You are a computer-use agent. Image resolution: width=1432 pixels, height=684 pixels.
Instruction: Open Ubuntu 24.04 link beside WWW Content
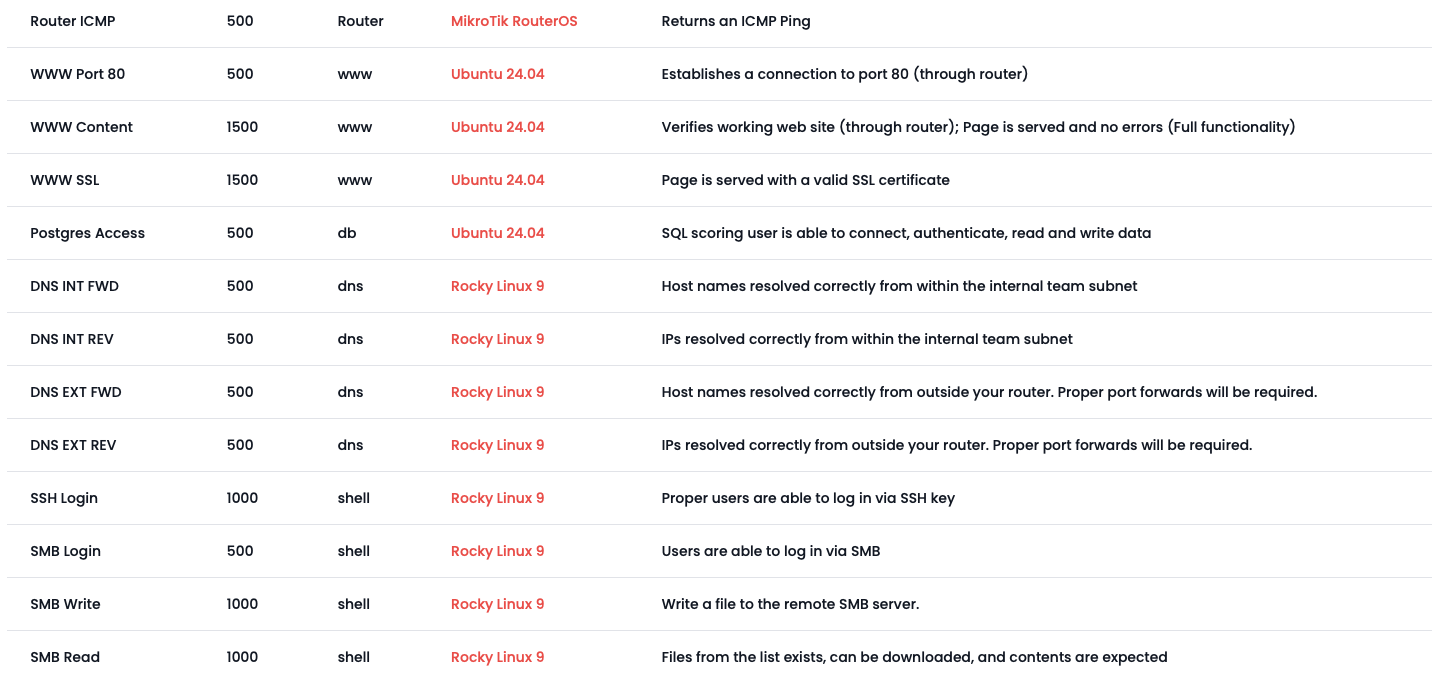497,127
